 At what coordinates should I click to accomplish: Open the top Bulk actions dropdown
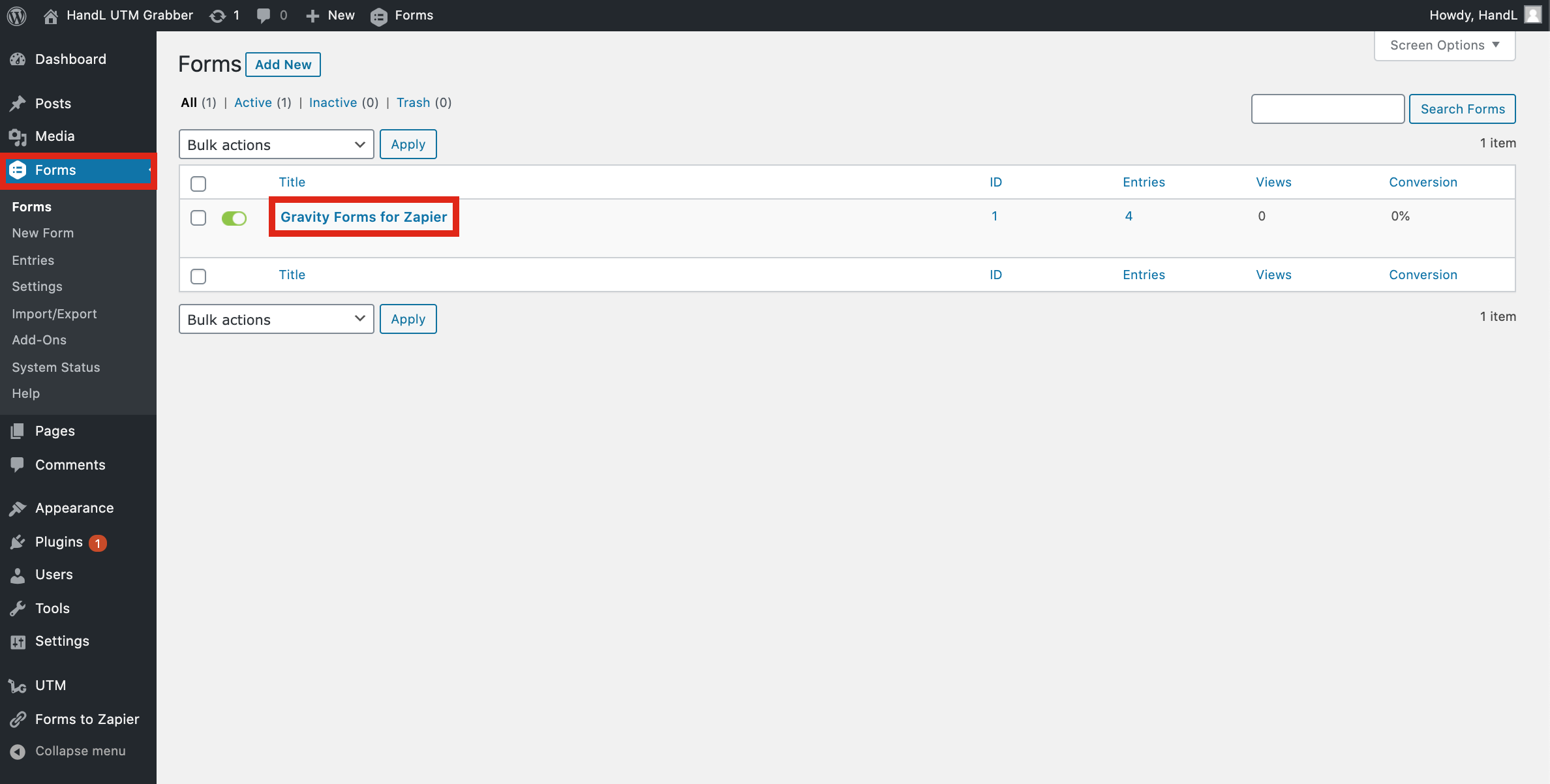coord(276,145)
